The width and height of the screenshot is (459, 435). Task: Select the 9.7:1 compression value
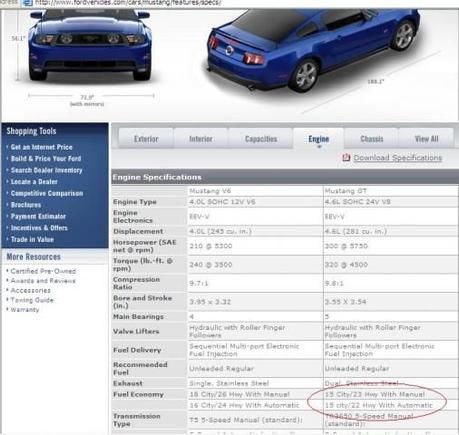199,283
